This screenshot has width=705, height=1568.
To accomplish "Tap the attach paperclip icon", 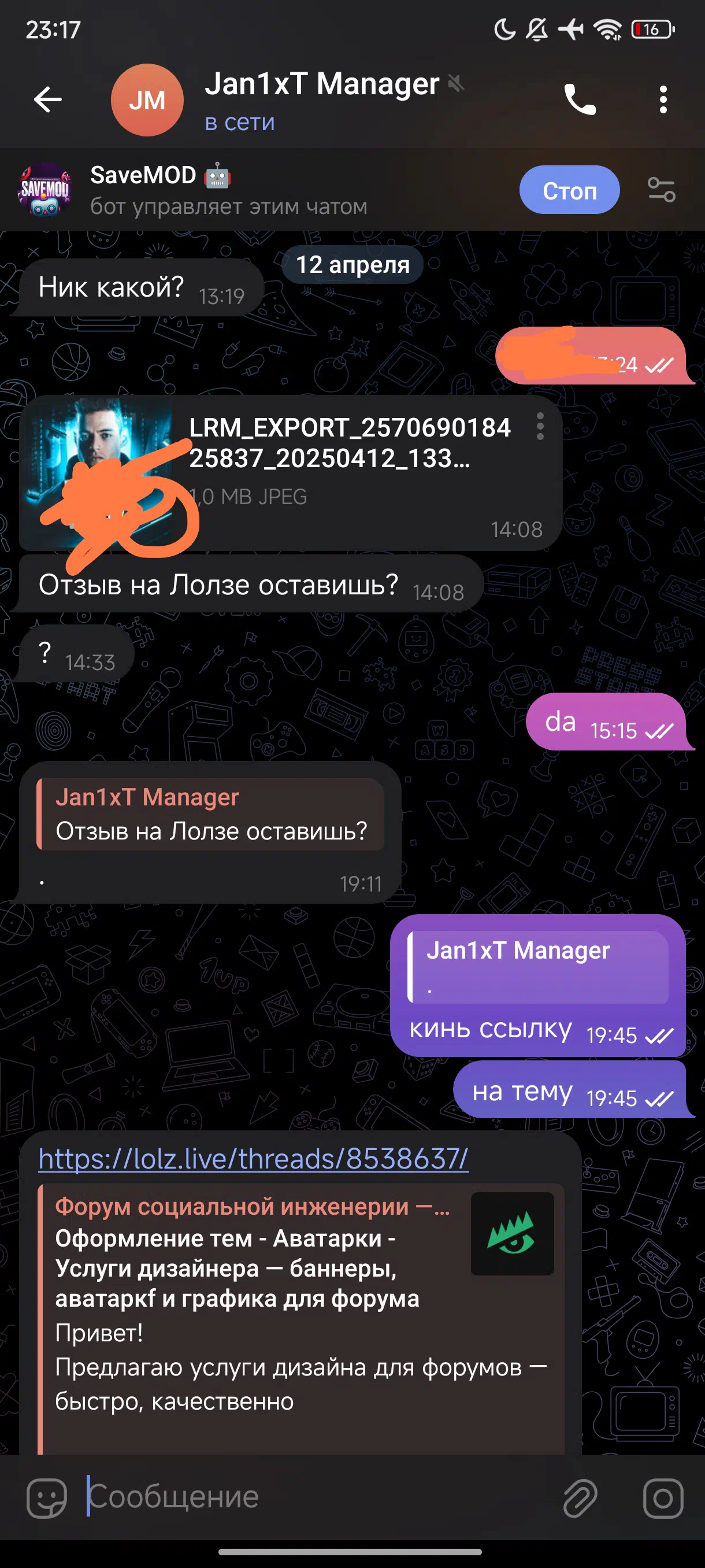I will point(580,1498).
